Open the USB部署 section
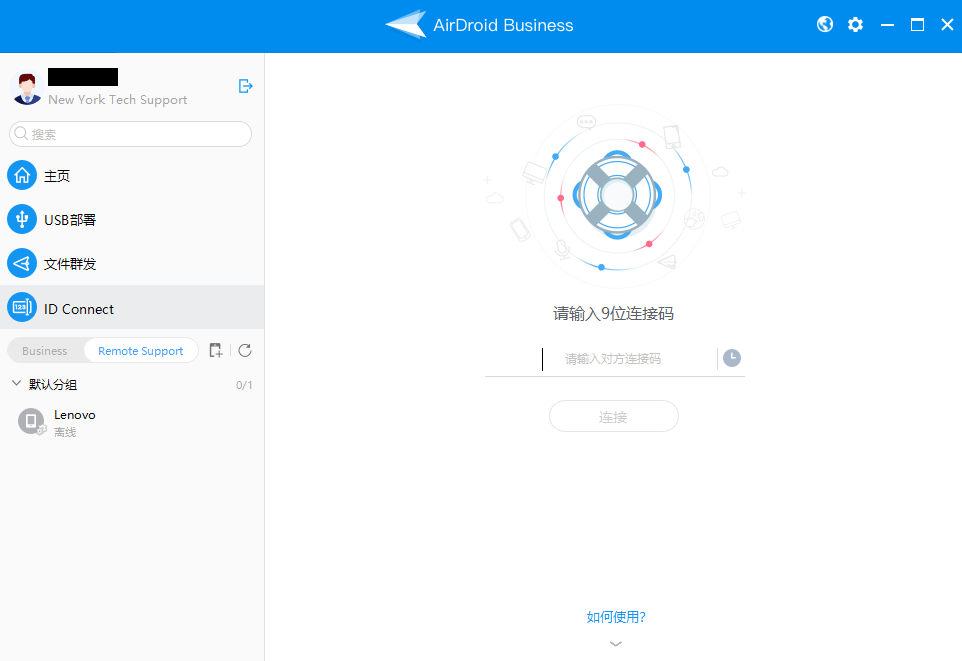Image resolution: width=962 pixels, height=661 pixels. [132, 220]
